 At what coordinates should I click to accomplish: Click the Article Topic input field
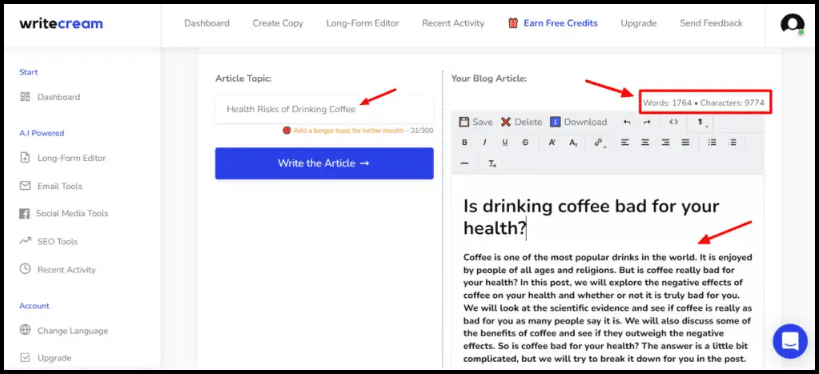point(324,109)
